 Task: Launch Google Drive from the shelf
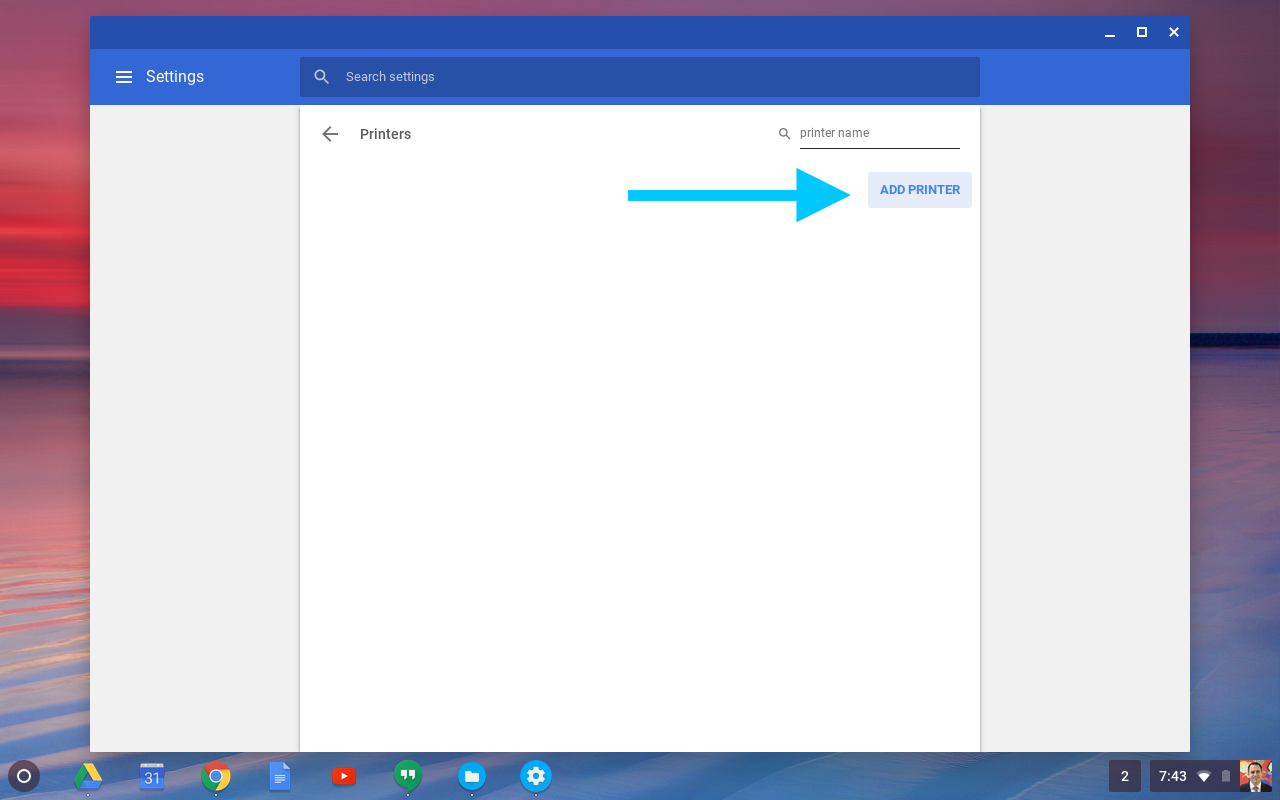[88, 776]
